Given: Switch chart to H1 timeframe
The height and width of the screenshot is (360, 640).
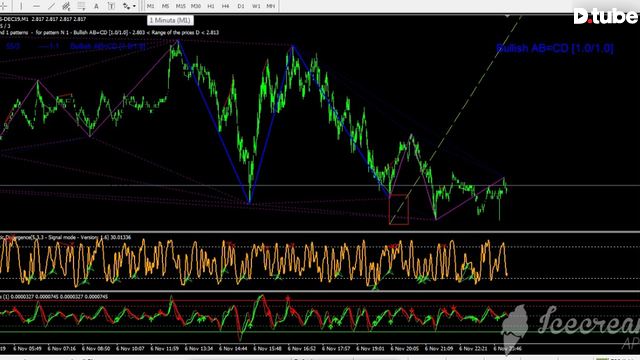Looking at the screenshot, I should pyautogui.click(x=211, y=6).
